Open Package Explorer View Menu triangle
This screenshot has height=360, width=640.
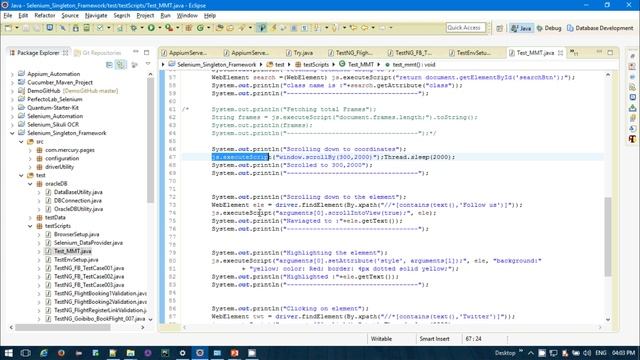pyautogui.click(x=148, y=64)
